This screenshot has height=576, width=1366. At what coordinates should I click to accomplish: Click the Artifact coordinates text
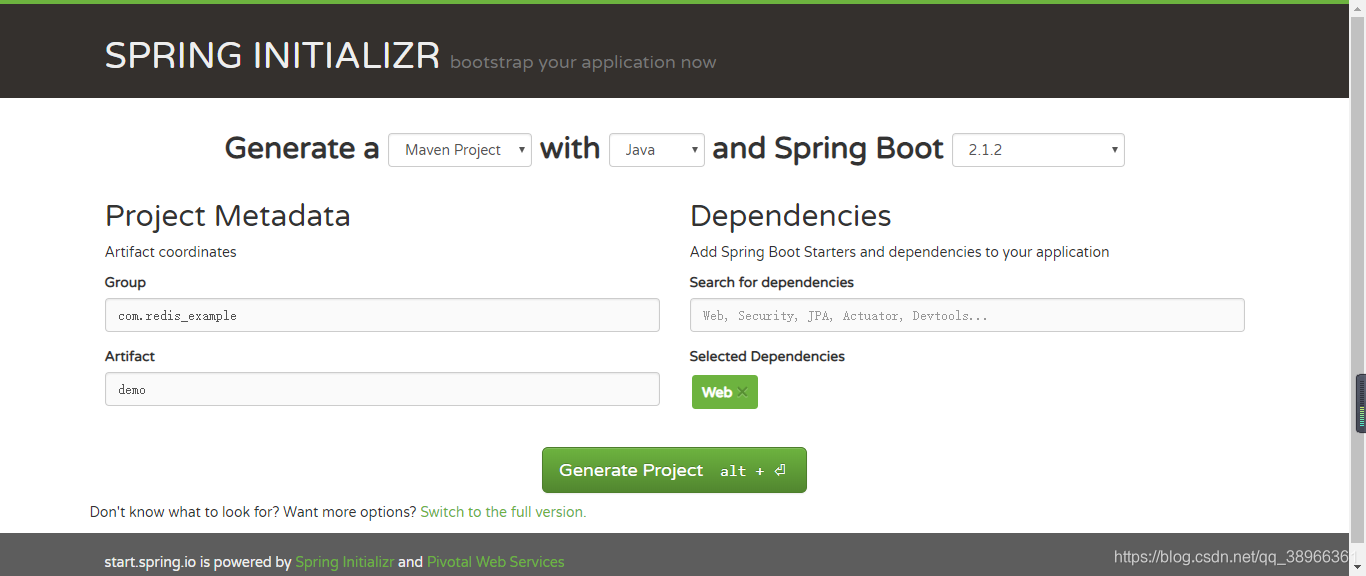pos(171,252)
